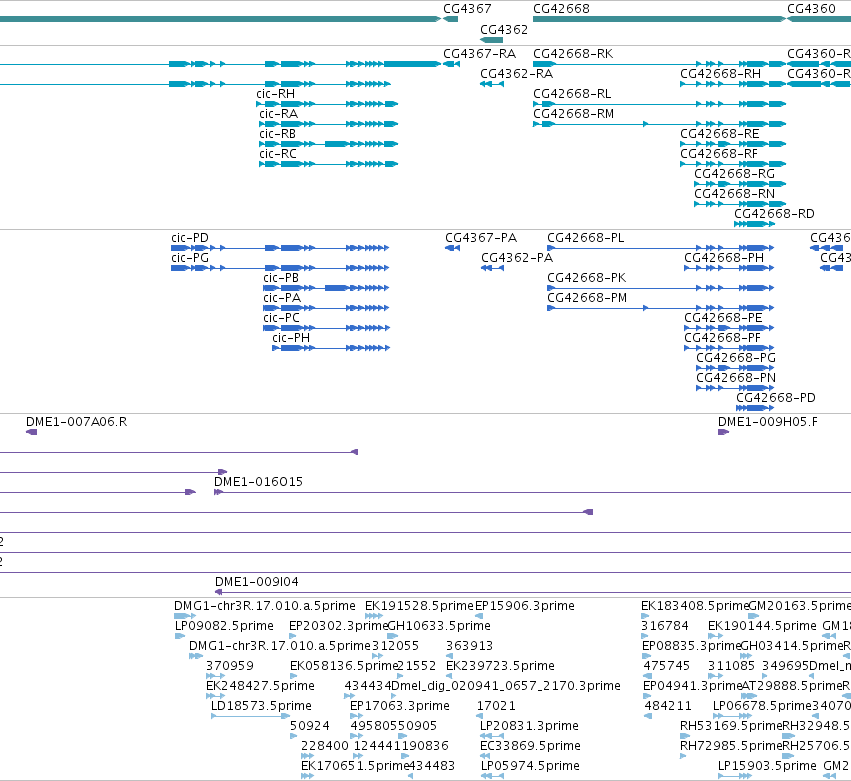This screenshot has width=851, height=781.
Task: Select the EK190144.5prime EST label
Action: tap(762, 626)
